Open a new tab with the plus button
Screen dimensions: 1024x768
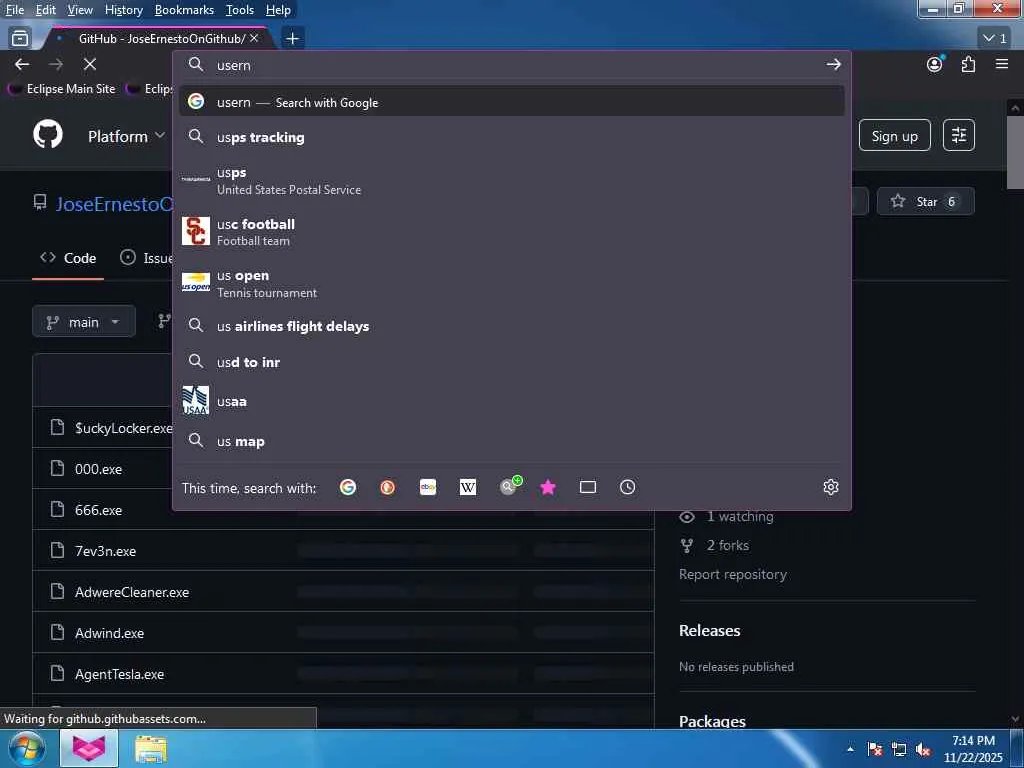[x=293, y=39]
